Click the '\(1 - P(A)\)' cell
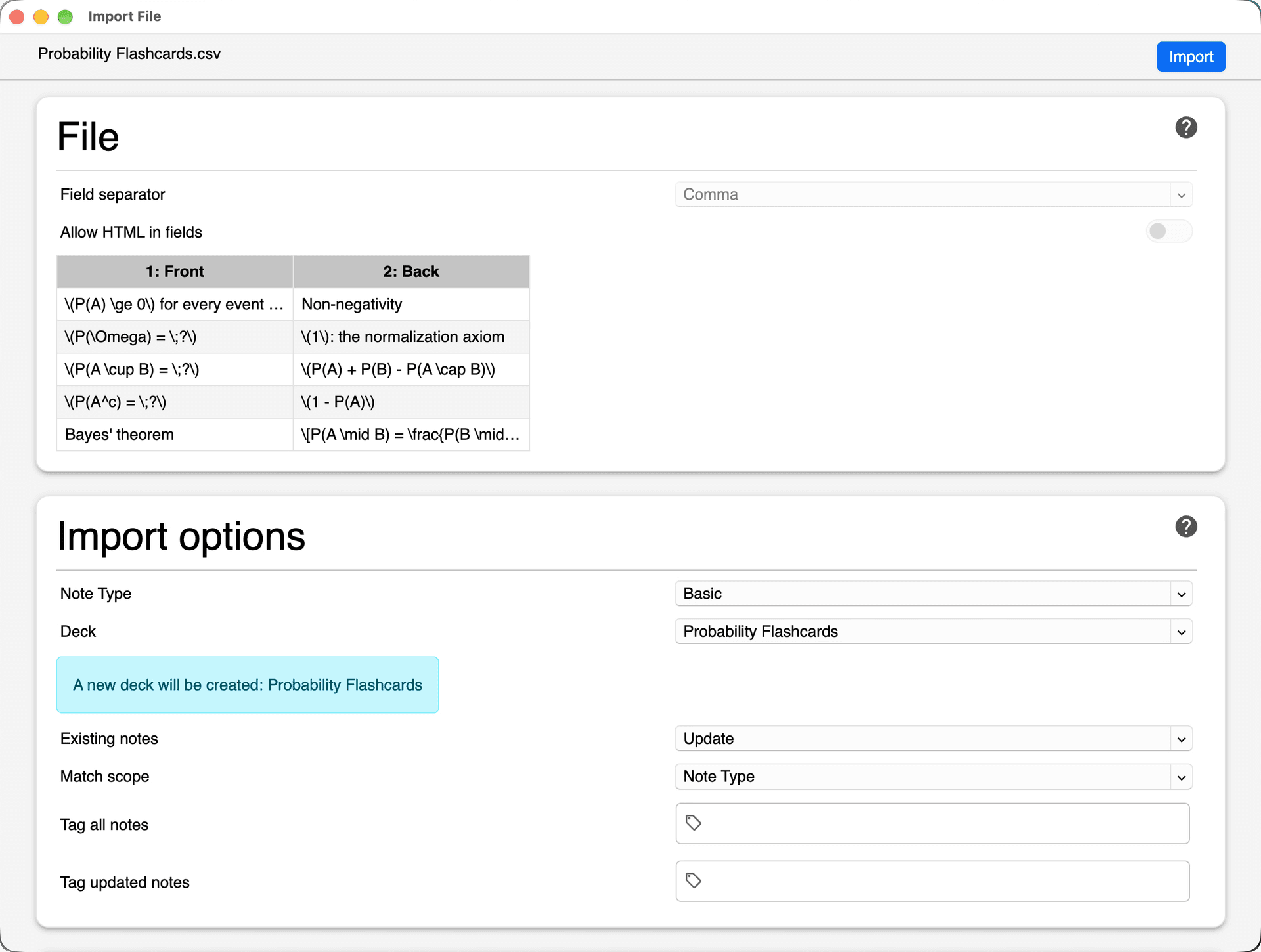Image resolution: width=1261 pixels, height=952 pixels. (411, 402)
